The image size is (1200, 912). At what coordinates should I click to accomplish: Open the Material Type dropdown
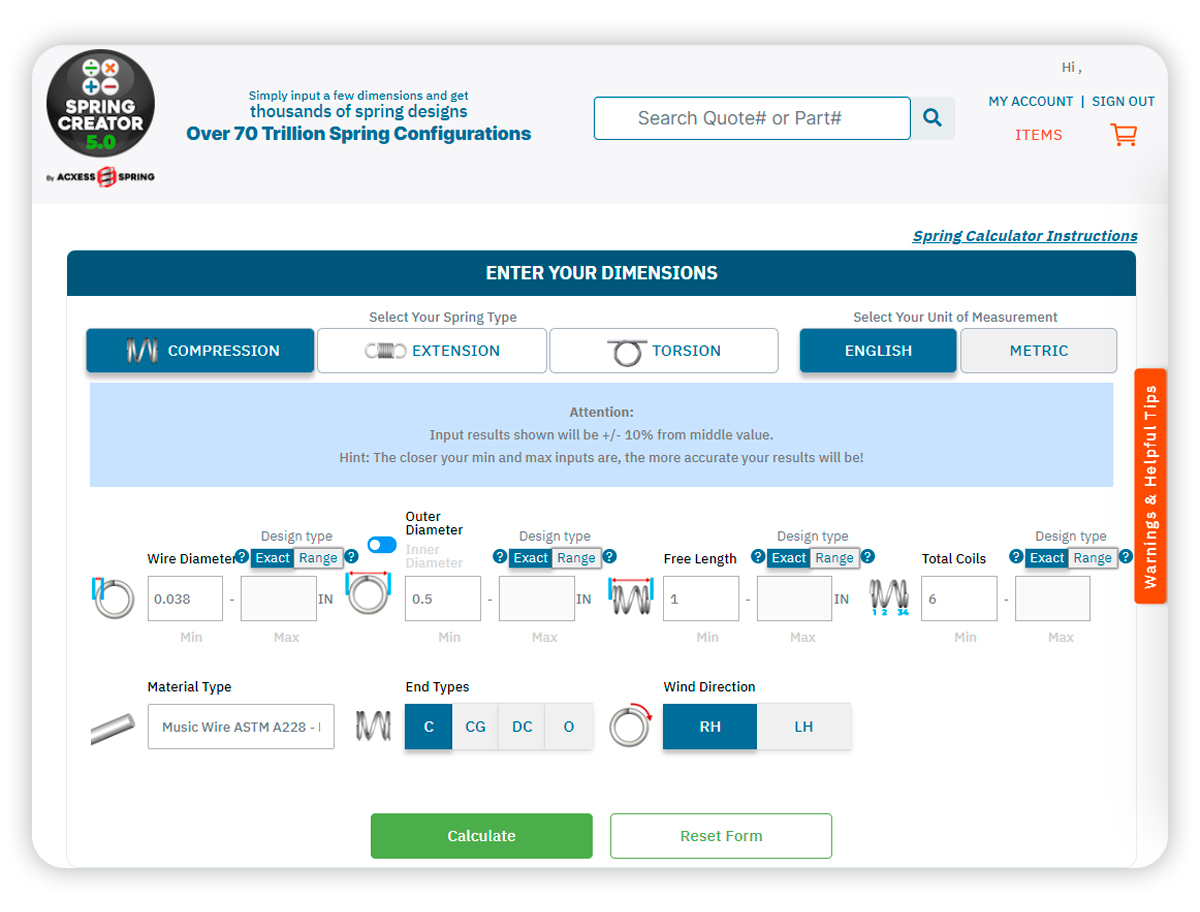coord(240,726)
